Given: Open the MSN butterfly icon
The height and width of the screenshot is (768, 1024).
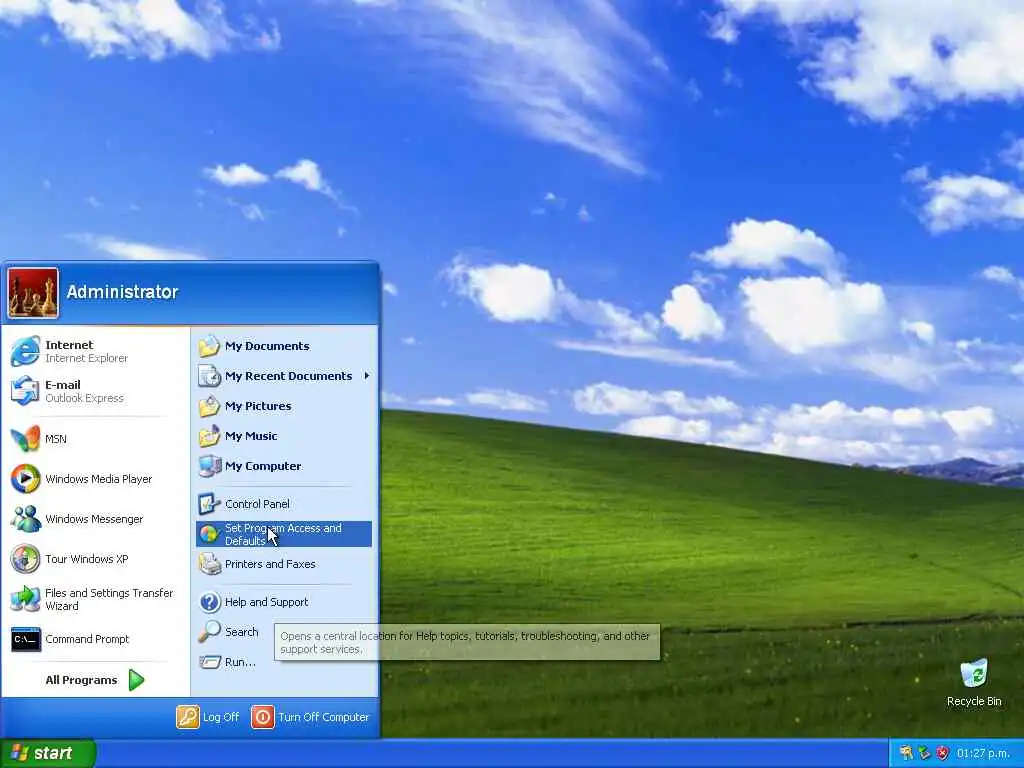Looking at the screenshot, I should point(25,439).
